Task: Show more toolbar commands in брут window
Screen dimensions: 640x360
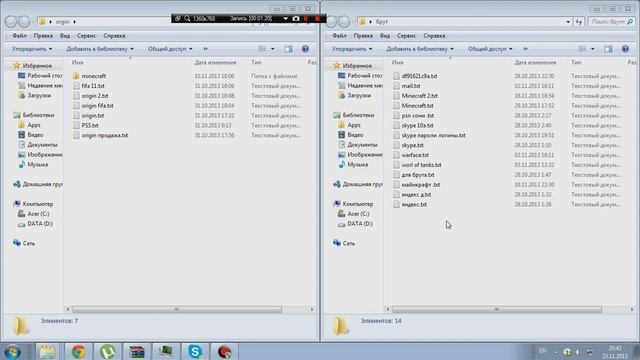Action: [525, 49]
